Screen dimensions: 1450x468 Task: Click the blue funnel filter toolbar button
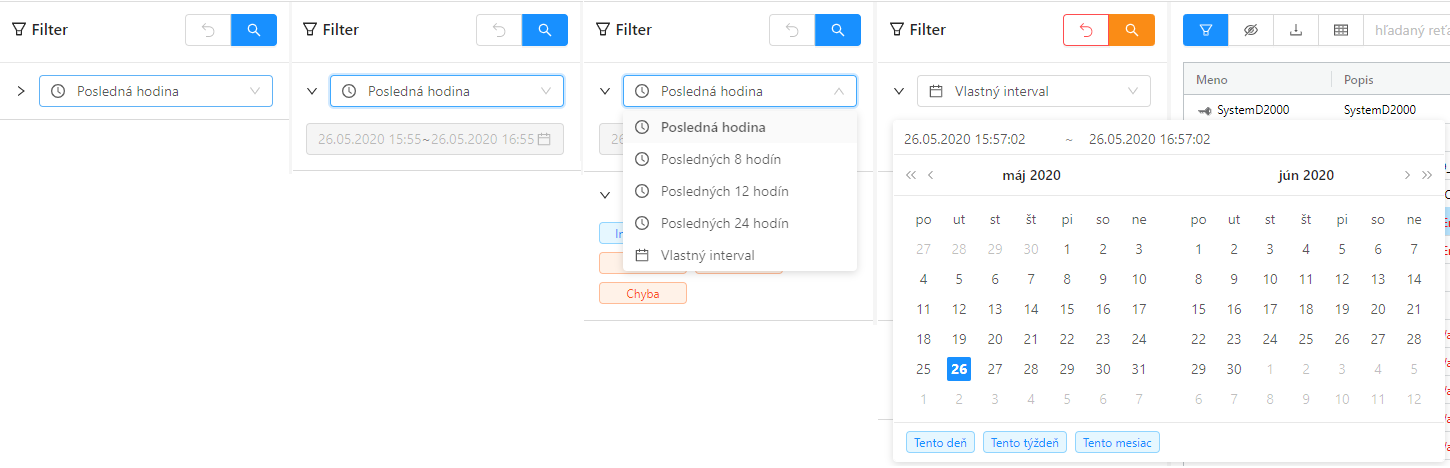click(x=1206, y=30)
